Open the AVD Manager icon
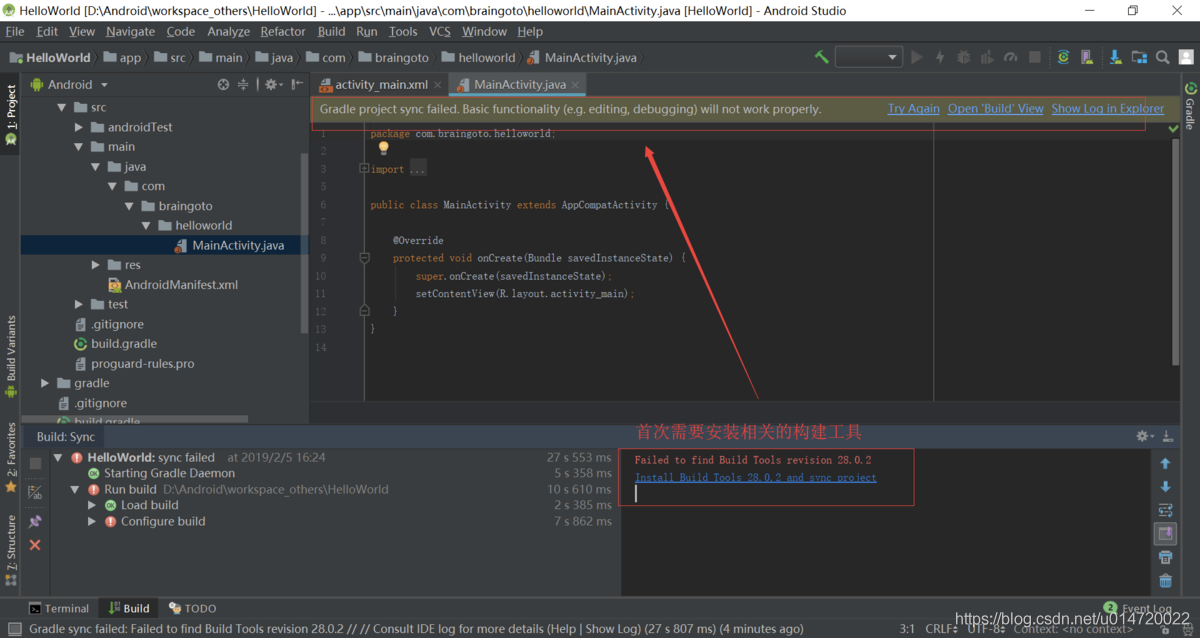Viewport: 1200px width, 638px height. pos(1088,57)
